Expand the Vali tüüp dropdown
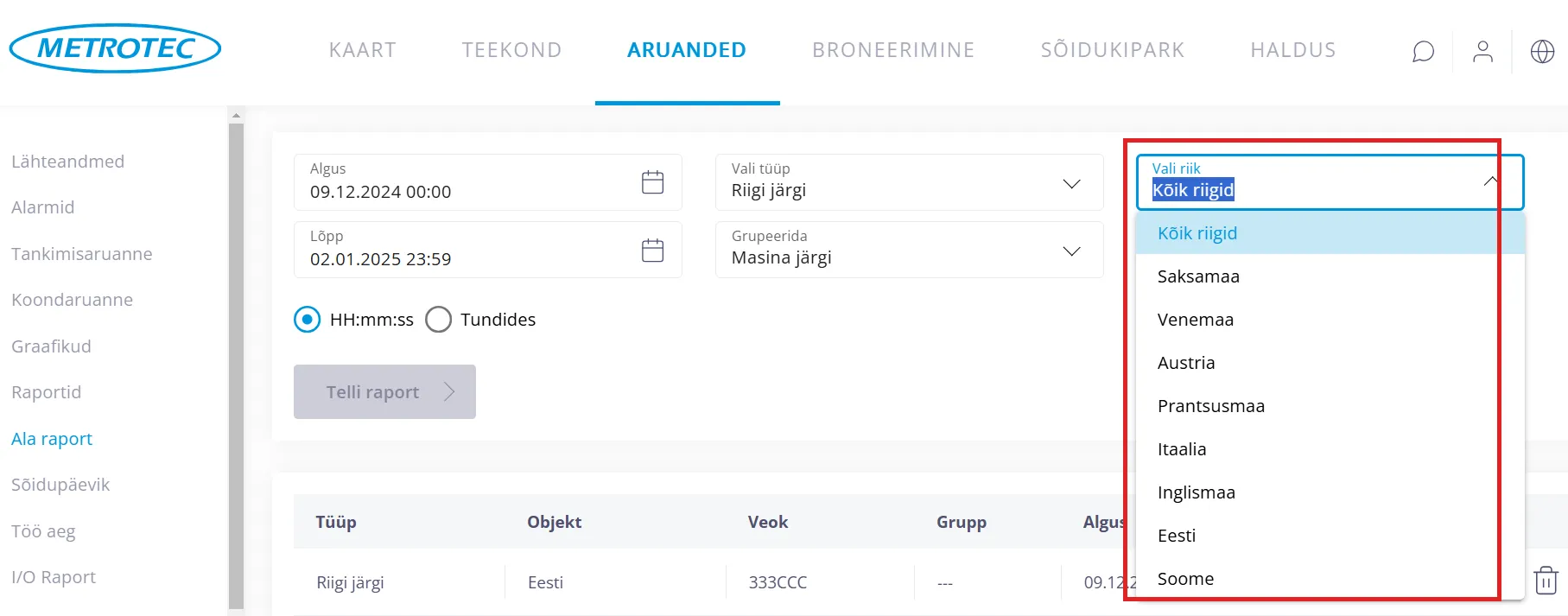Screen dimensions: 1568x616 (x=1071, y=183)
